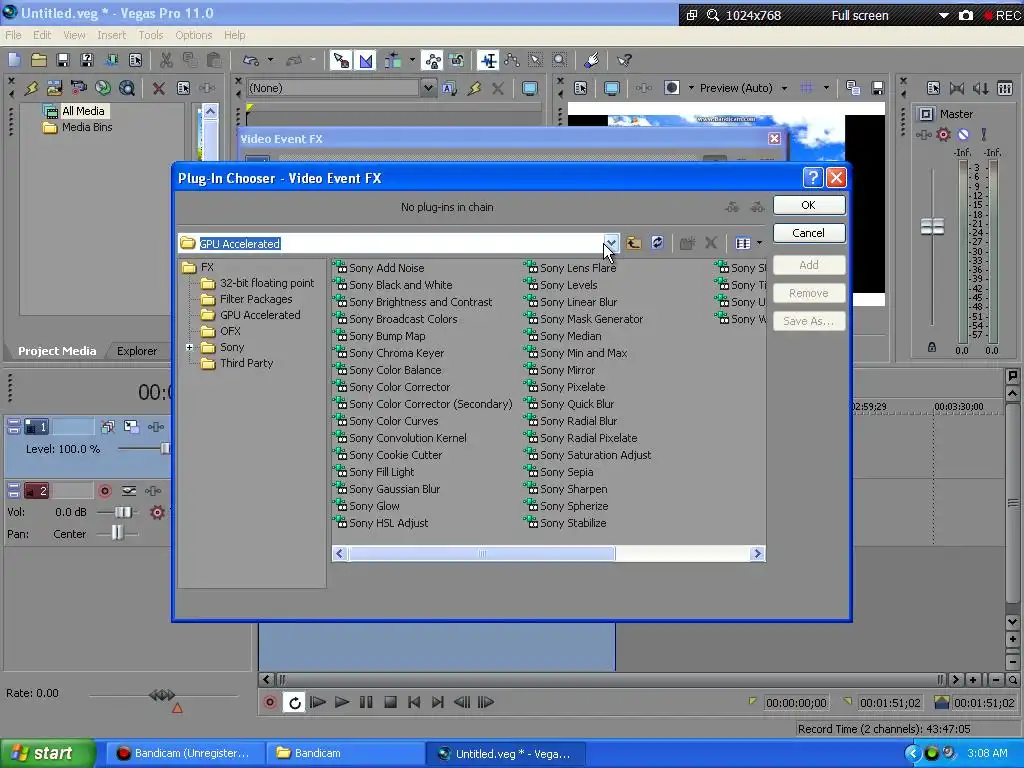Click the Paste clipboard icon

(x=214, y=60)
